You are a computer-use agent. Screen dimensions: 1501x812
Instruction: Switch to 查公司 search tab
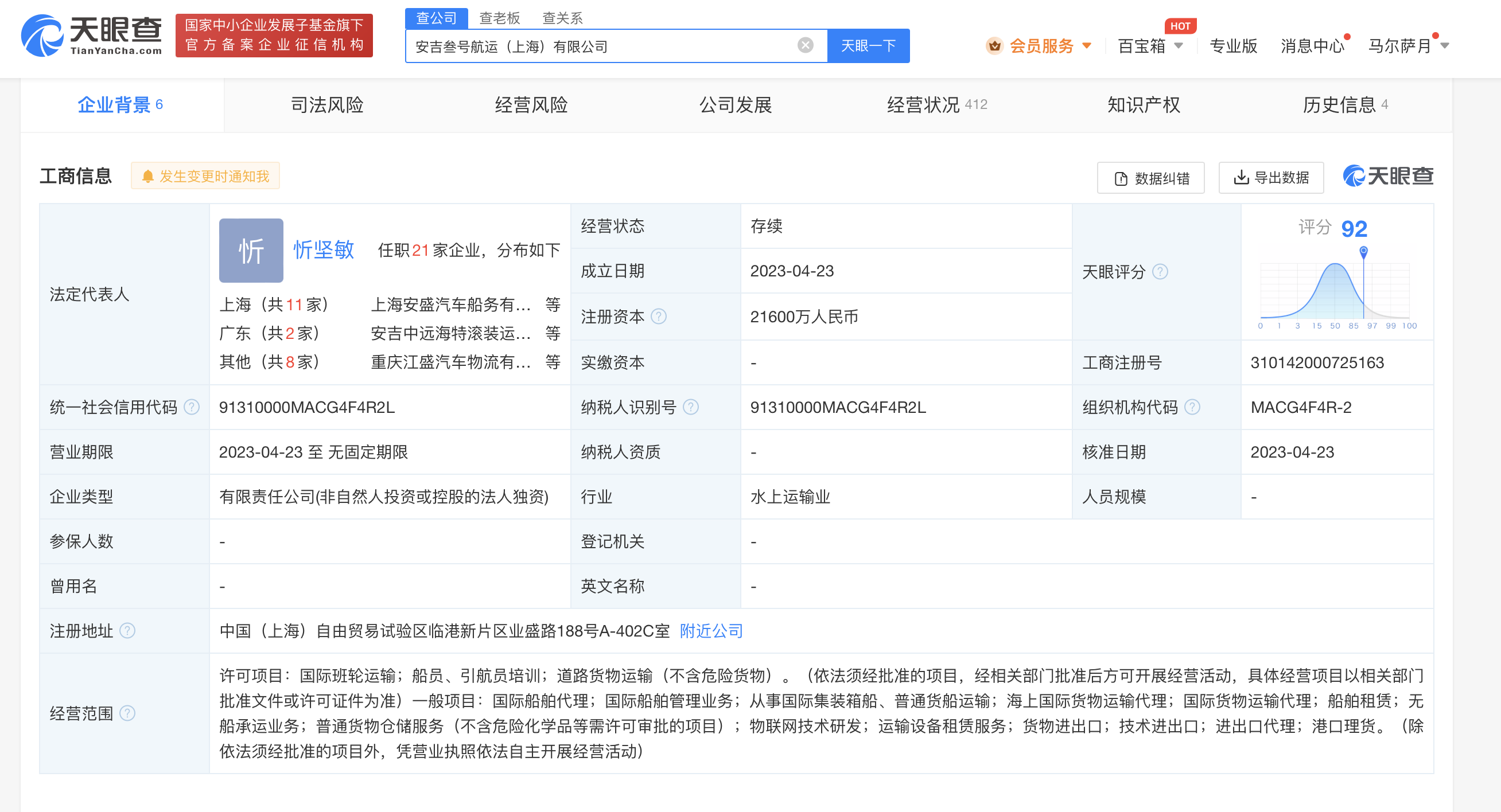pyautogui.click(x=437, y=18)
